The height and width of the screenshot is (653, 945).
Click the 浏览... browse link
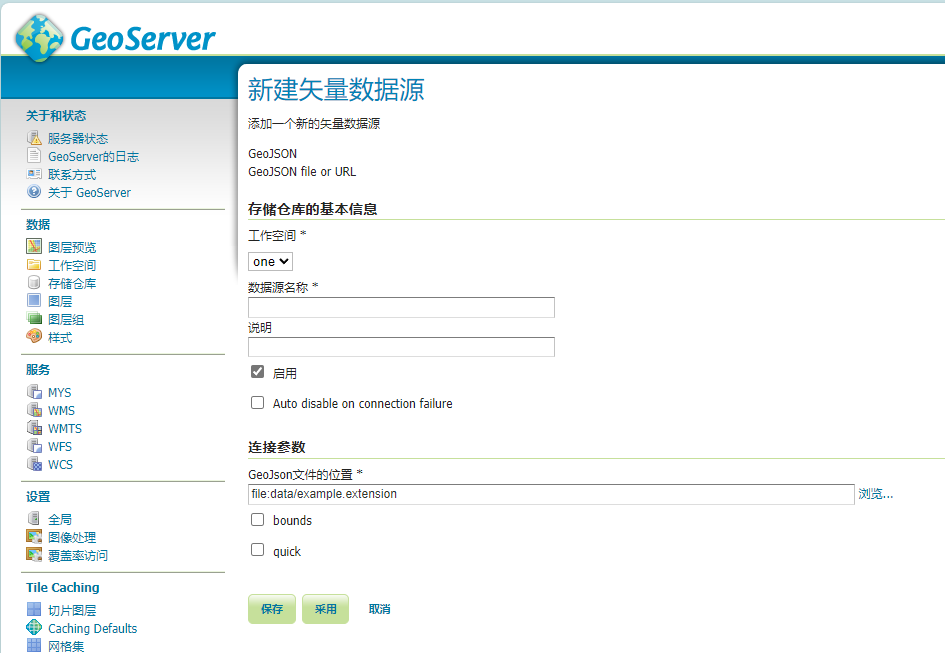[876, 494]
